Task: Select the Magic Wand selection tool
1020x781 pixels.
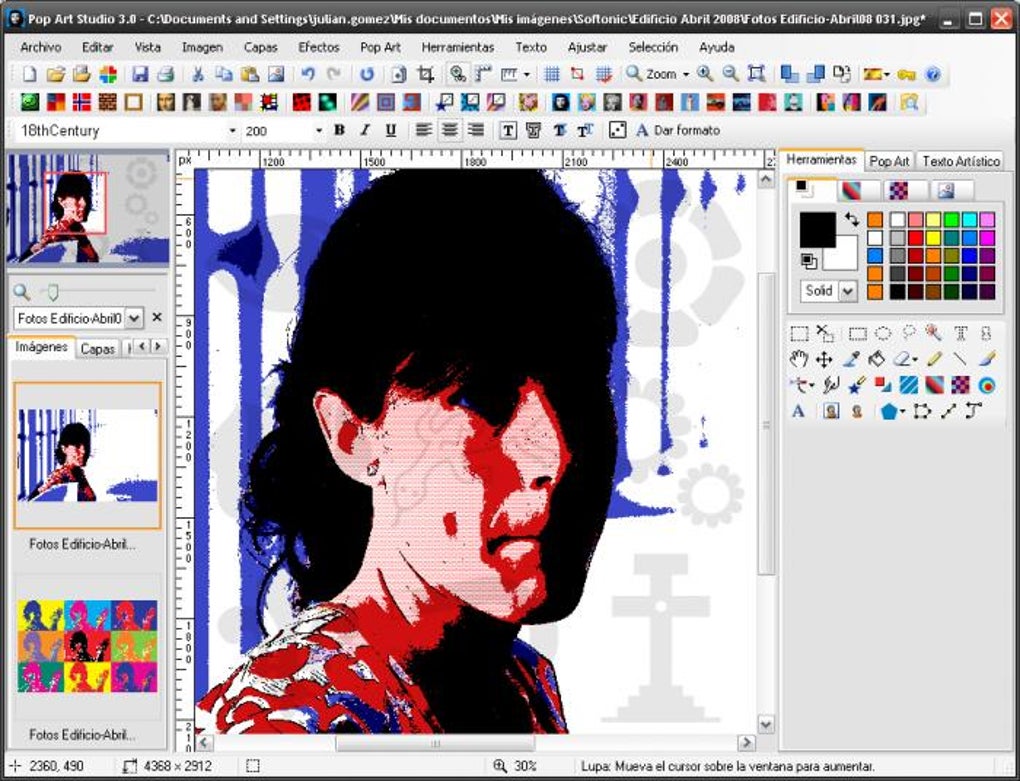Action: click(x=934, y=333)
